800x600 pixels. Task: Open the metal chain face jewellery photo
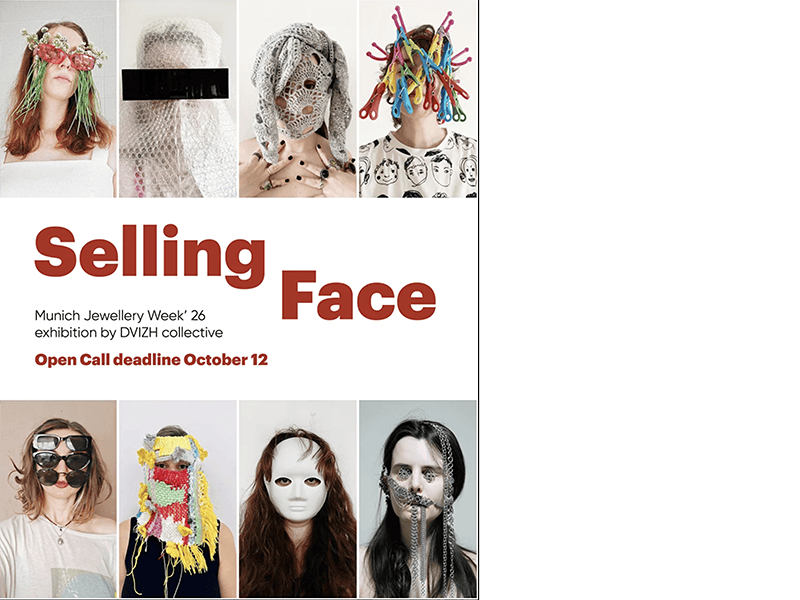pos(418,499)
